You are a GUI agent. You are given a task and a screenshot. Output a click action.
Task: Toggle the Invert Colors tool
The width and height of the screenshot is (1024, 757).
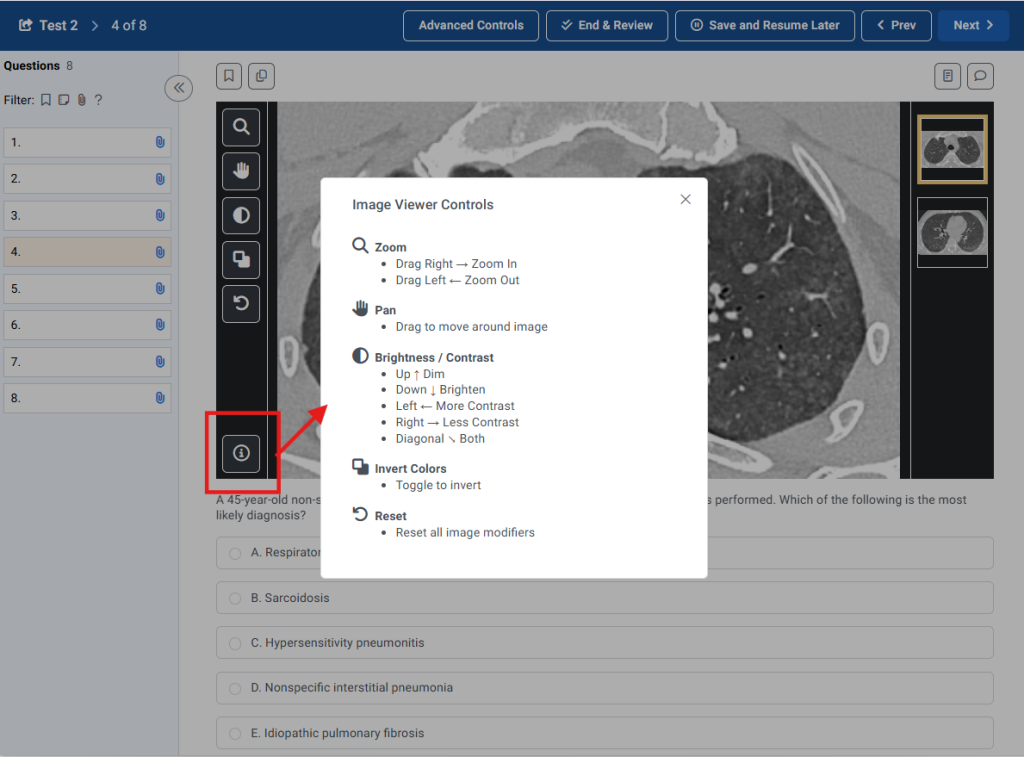click(241, 260)
